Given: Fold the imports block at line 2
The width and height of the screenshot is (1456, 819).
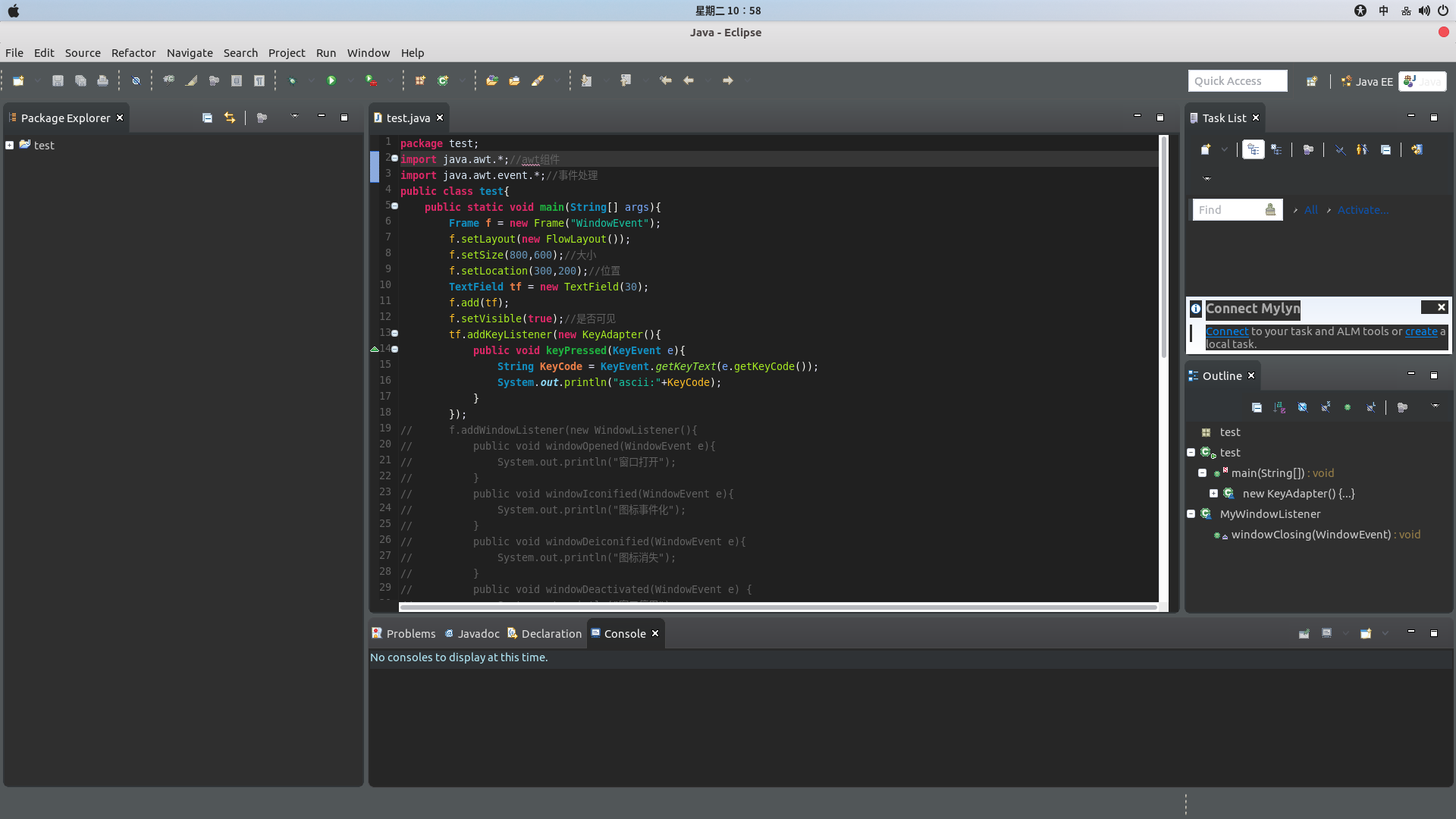Looking at the screenshot, I should click(394, 158).
